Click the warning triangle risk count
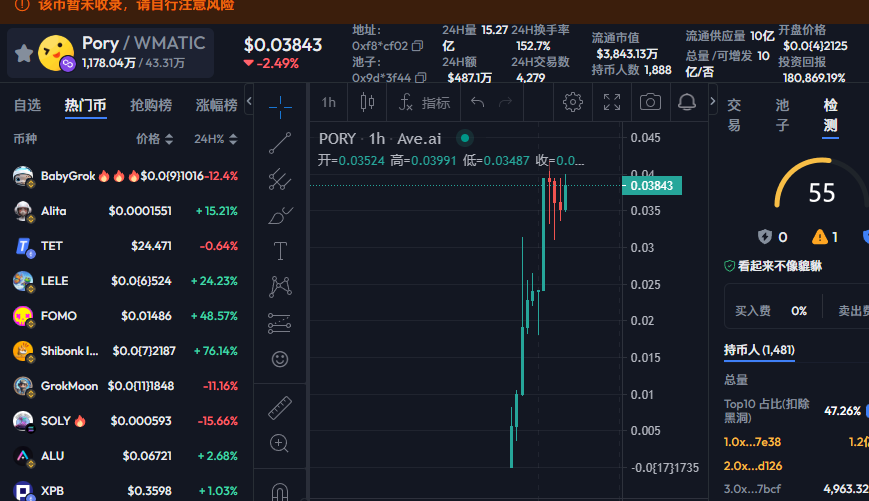The height and width of the screenshot is (501, 869). point(825,237)
